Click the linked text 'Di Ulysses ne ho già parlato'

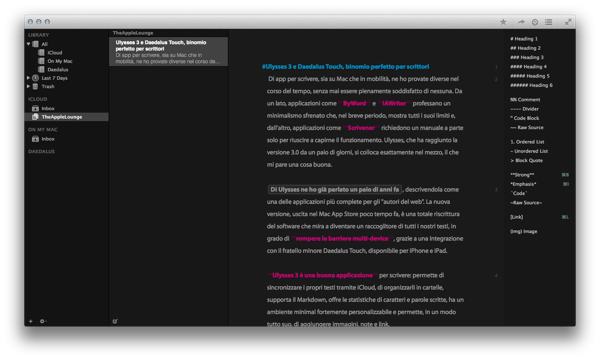click(335, 189)
